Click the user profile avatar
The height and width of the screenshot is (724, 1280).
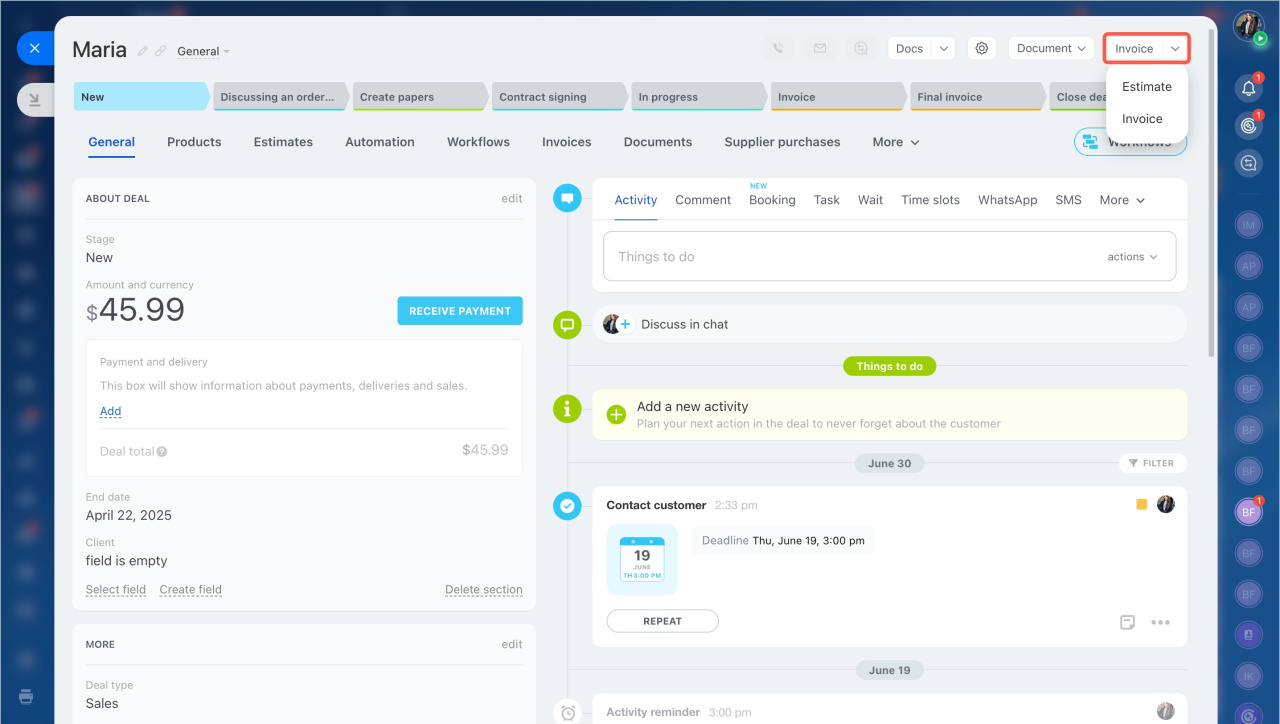(1248, 26)
